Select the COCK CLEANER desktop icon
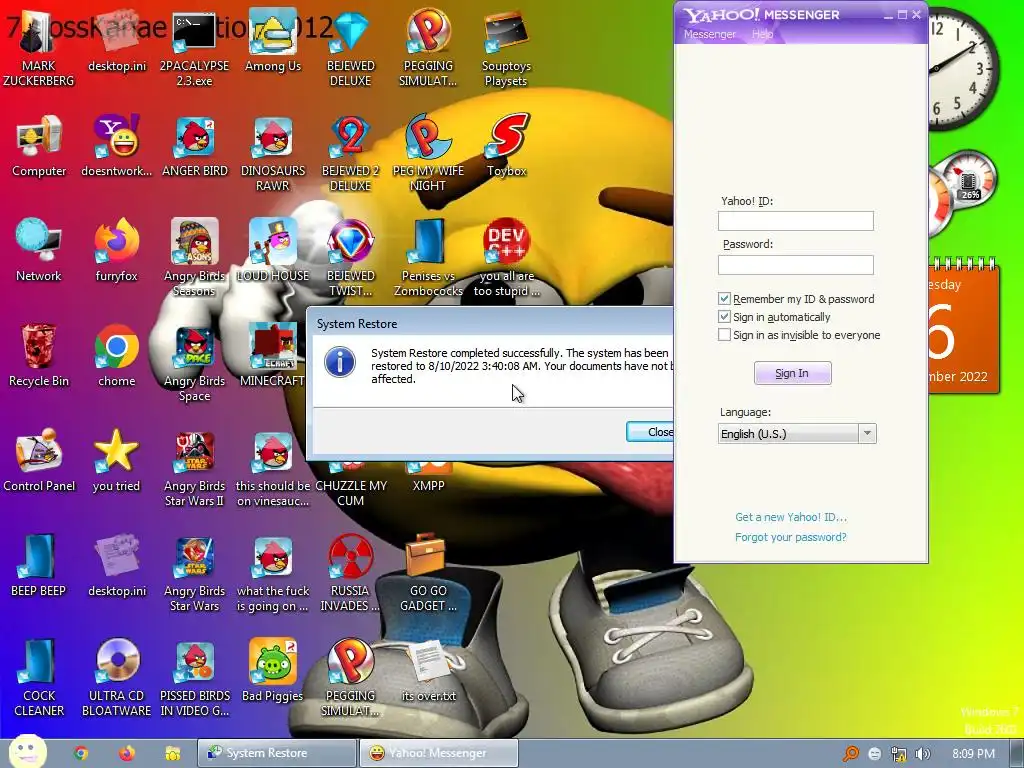1024x768 pixels. 39,678
